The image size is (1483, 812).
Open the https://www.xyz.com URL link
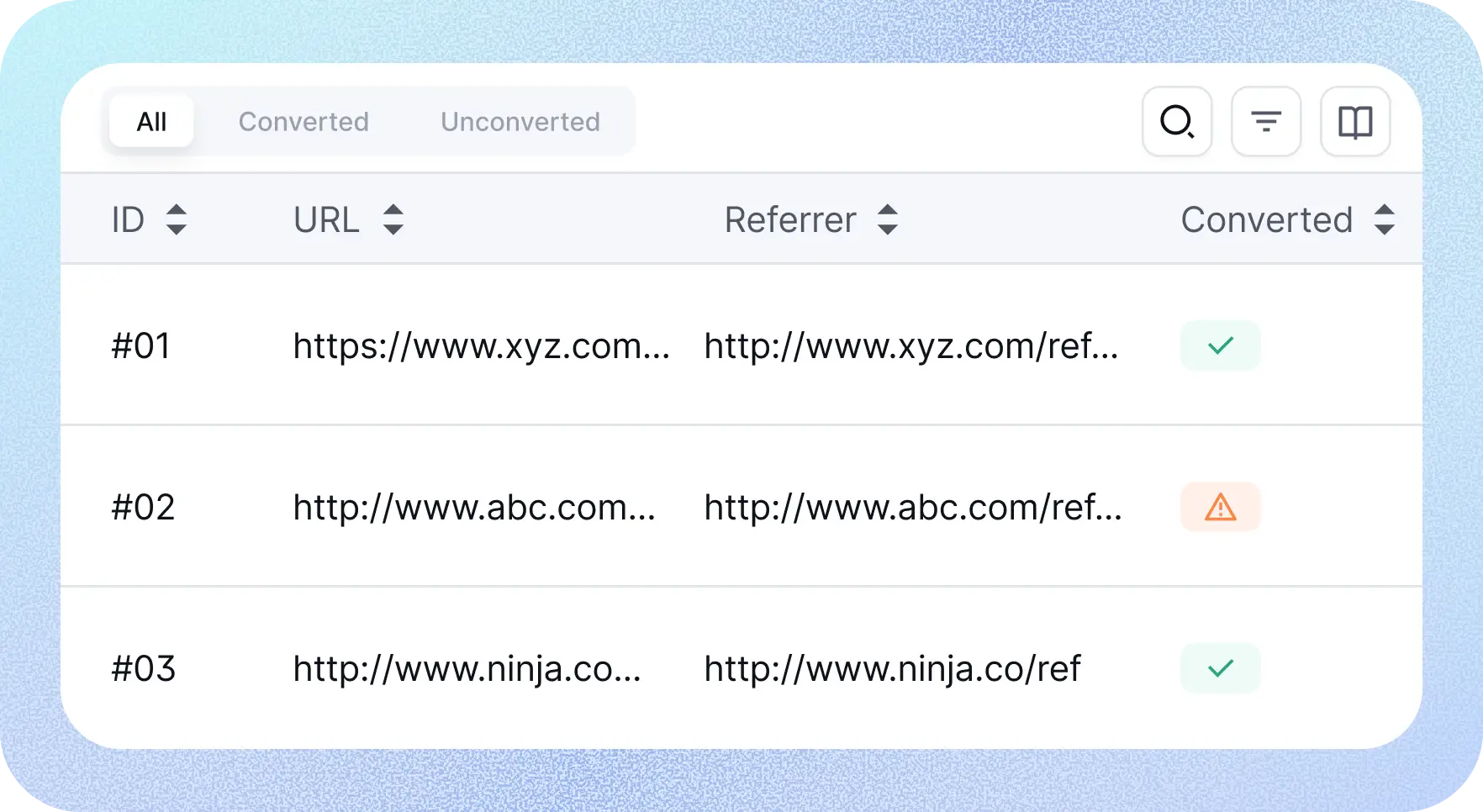[481, 345]
